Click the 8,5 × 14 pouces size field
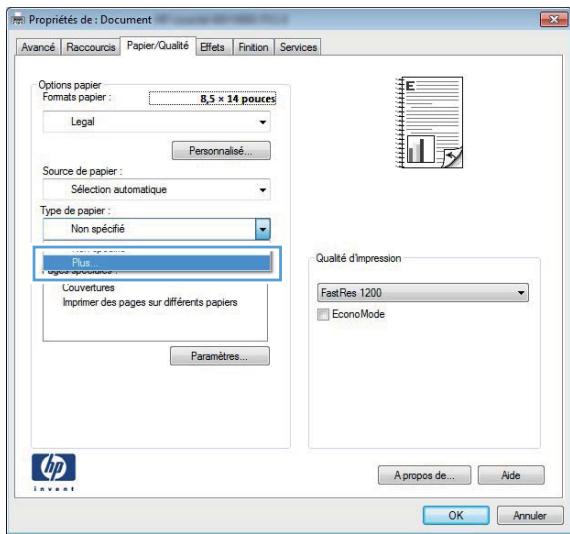Image resolution: width=570 pixels, height=534 pixels. [213, 98]
